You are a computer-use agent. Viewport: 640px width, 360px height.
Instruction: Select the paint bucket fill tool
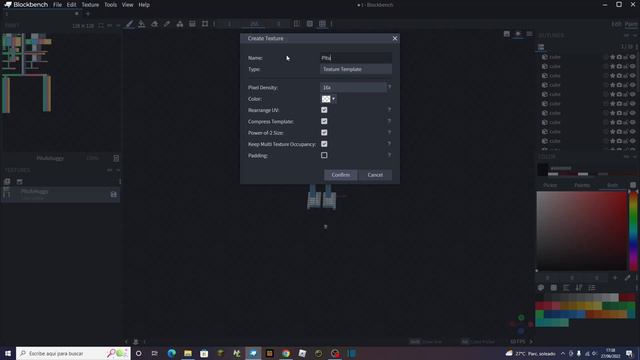point(142,24)
